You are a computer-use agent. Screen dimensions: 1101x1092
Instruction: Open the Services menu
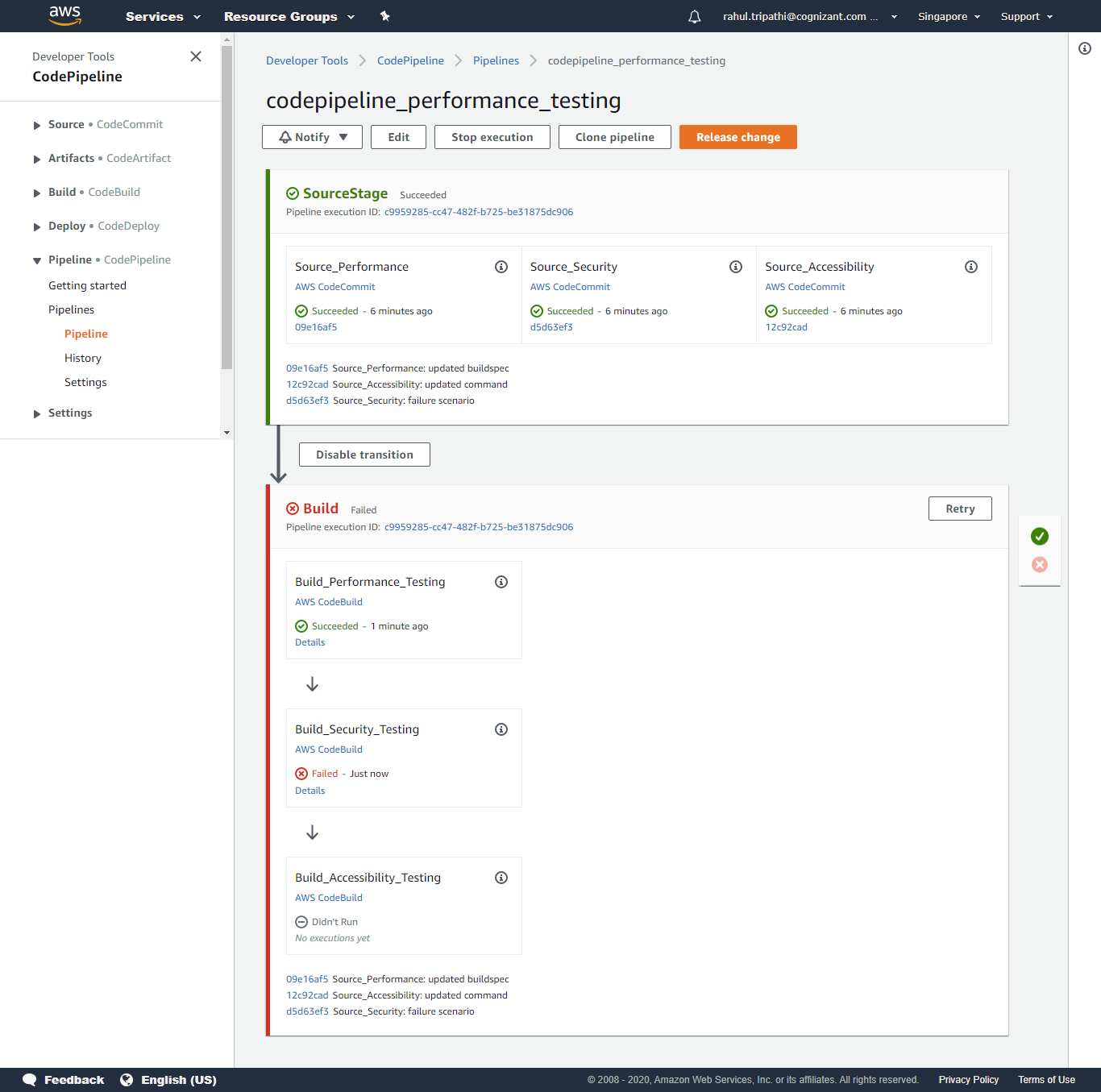(163, 16)
